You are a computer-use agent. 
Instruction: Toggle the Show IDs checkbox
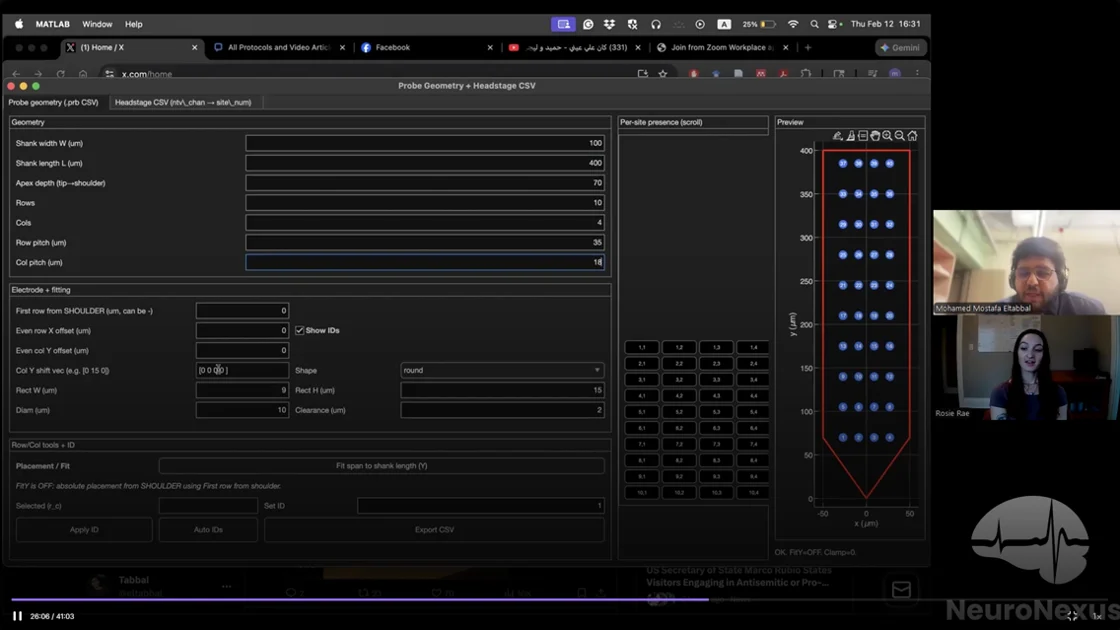300,331
